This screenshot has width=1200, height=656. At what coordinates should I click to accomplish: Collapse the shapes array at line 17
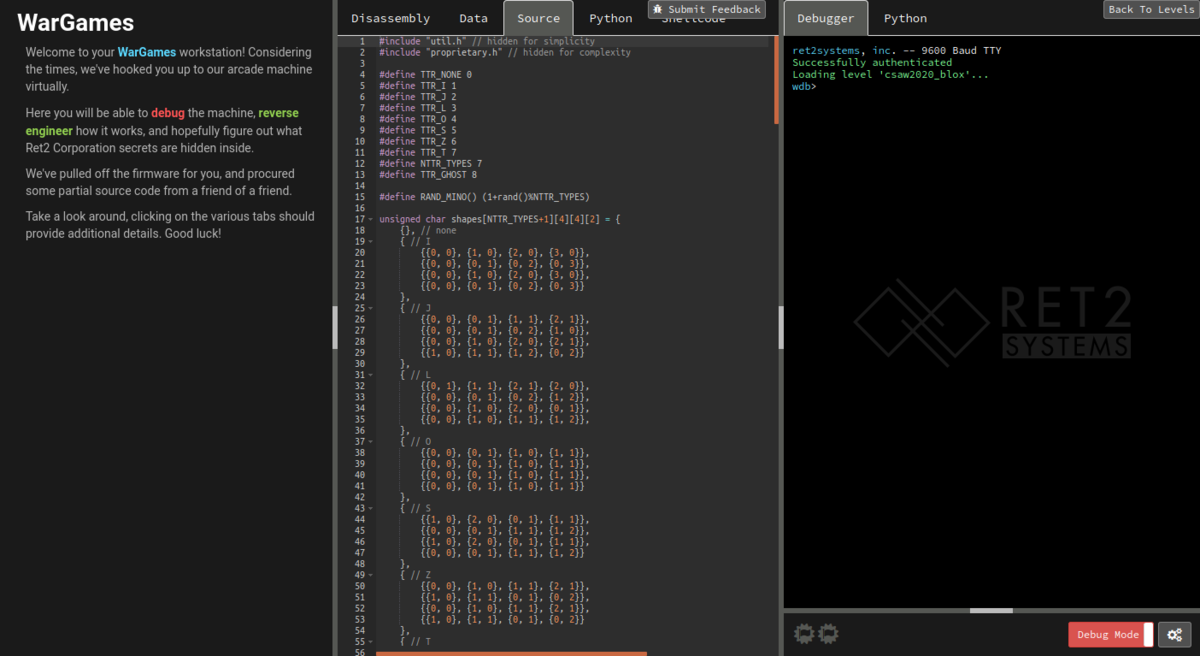point(371,219)
